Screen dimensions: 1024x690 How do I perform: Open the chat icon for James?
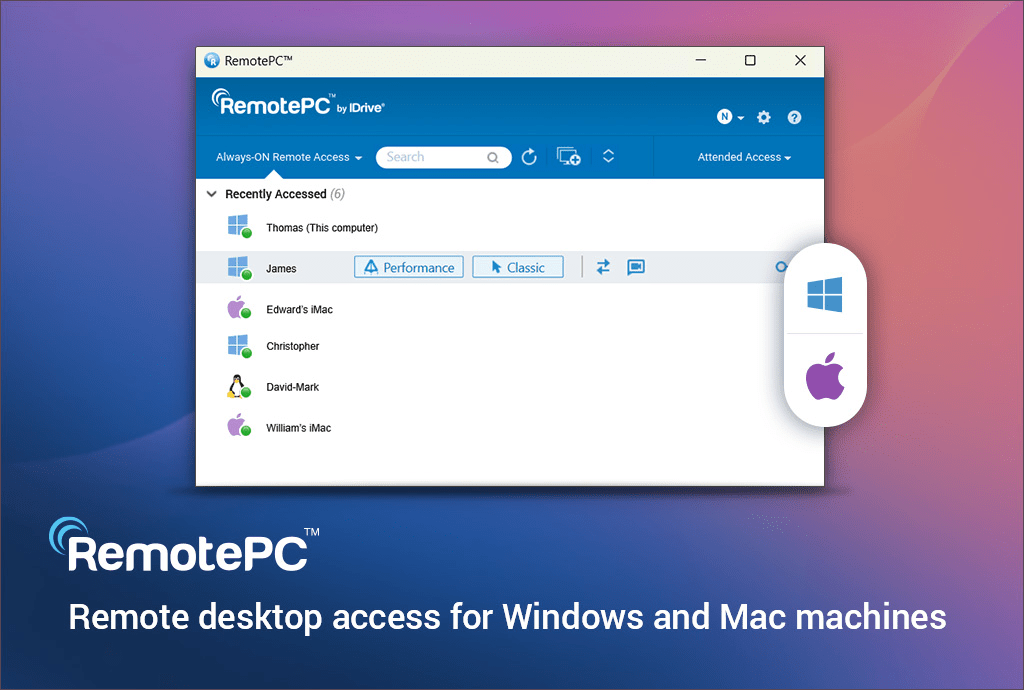pos(636,267)
